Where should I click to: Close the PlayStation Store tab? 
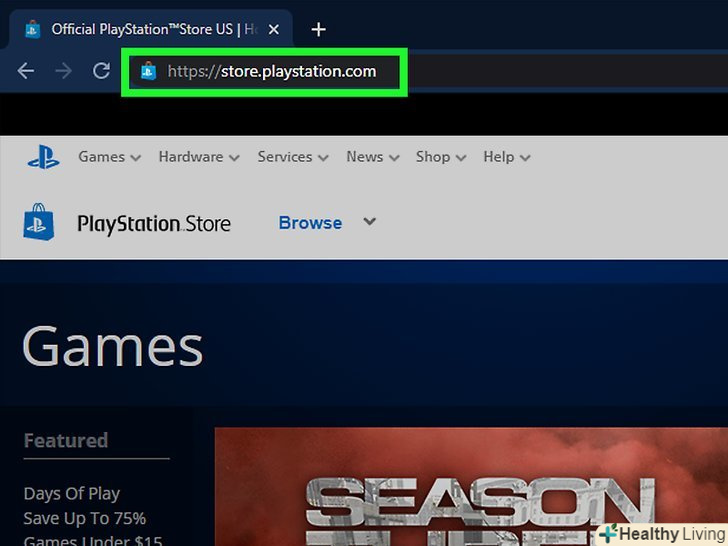(x=274, y=30)
